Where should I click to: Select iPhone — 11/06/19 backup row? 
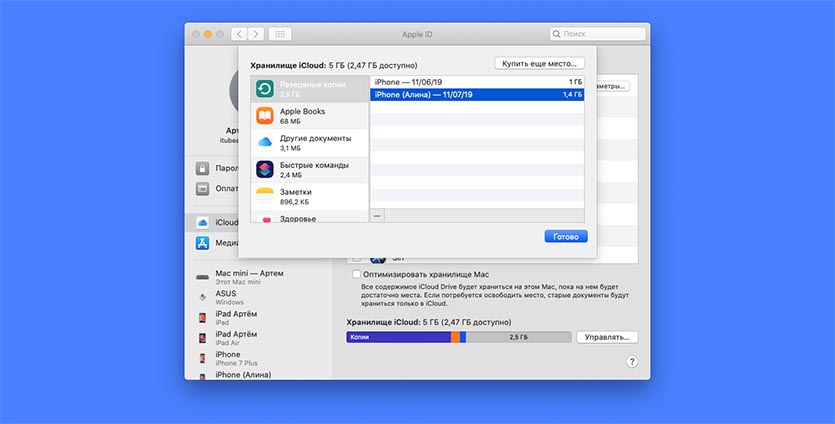click(478, 81)
